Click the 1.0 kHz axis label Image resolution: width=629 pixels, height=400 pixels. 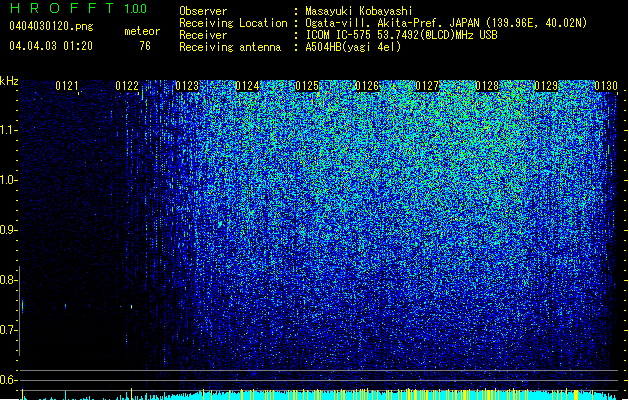pos(9,180)
